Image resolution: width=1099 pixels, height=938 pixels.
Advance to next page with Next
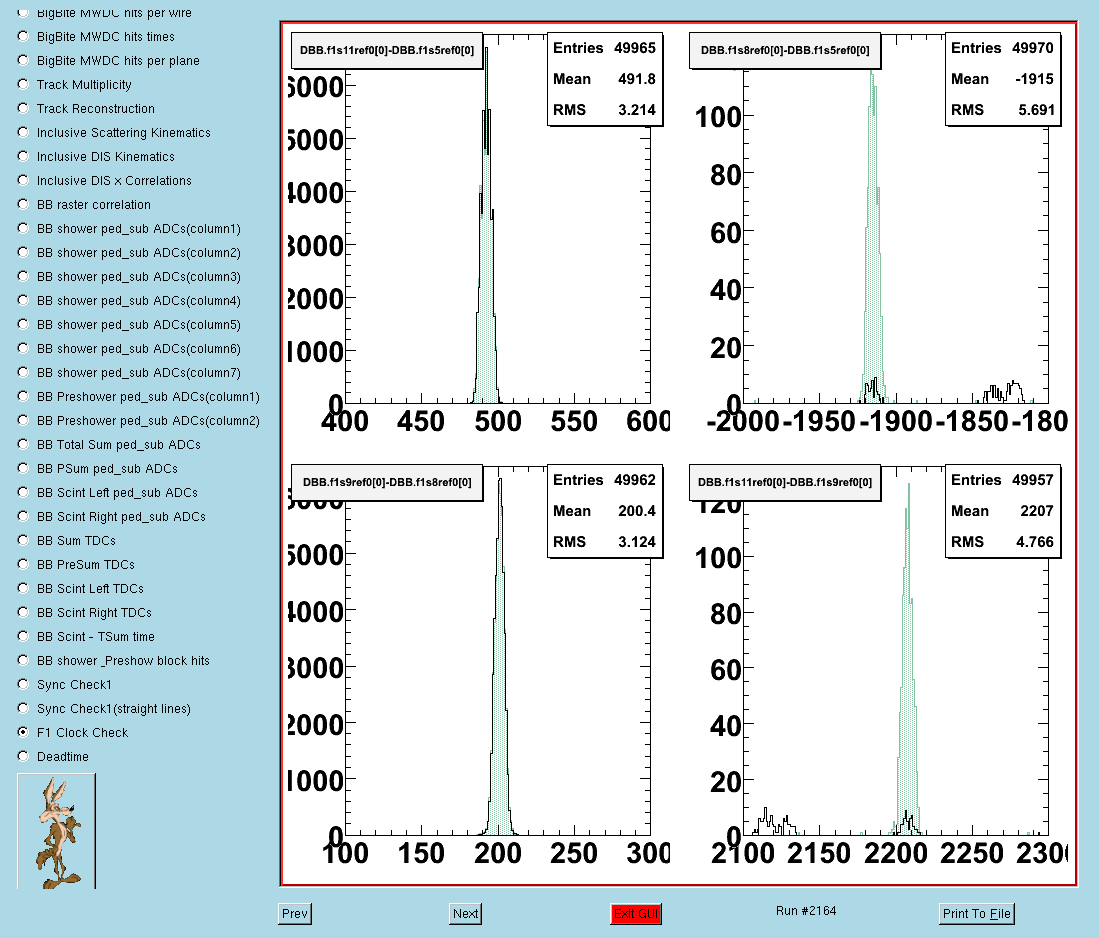pyautogui.click(x=465, y=913)
